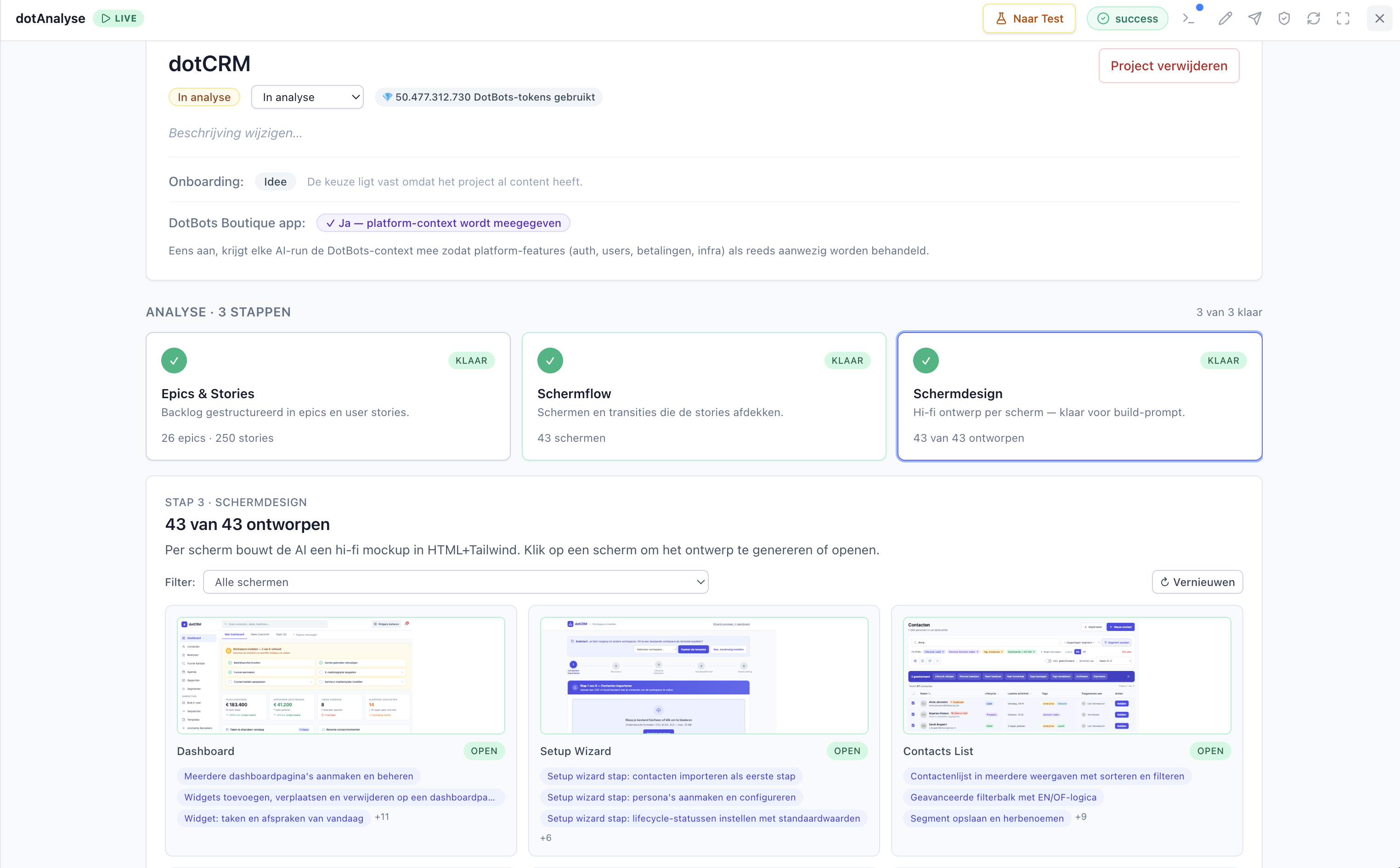Click KLAAR badge on Schermflow card

tap(847, 361)
